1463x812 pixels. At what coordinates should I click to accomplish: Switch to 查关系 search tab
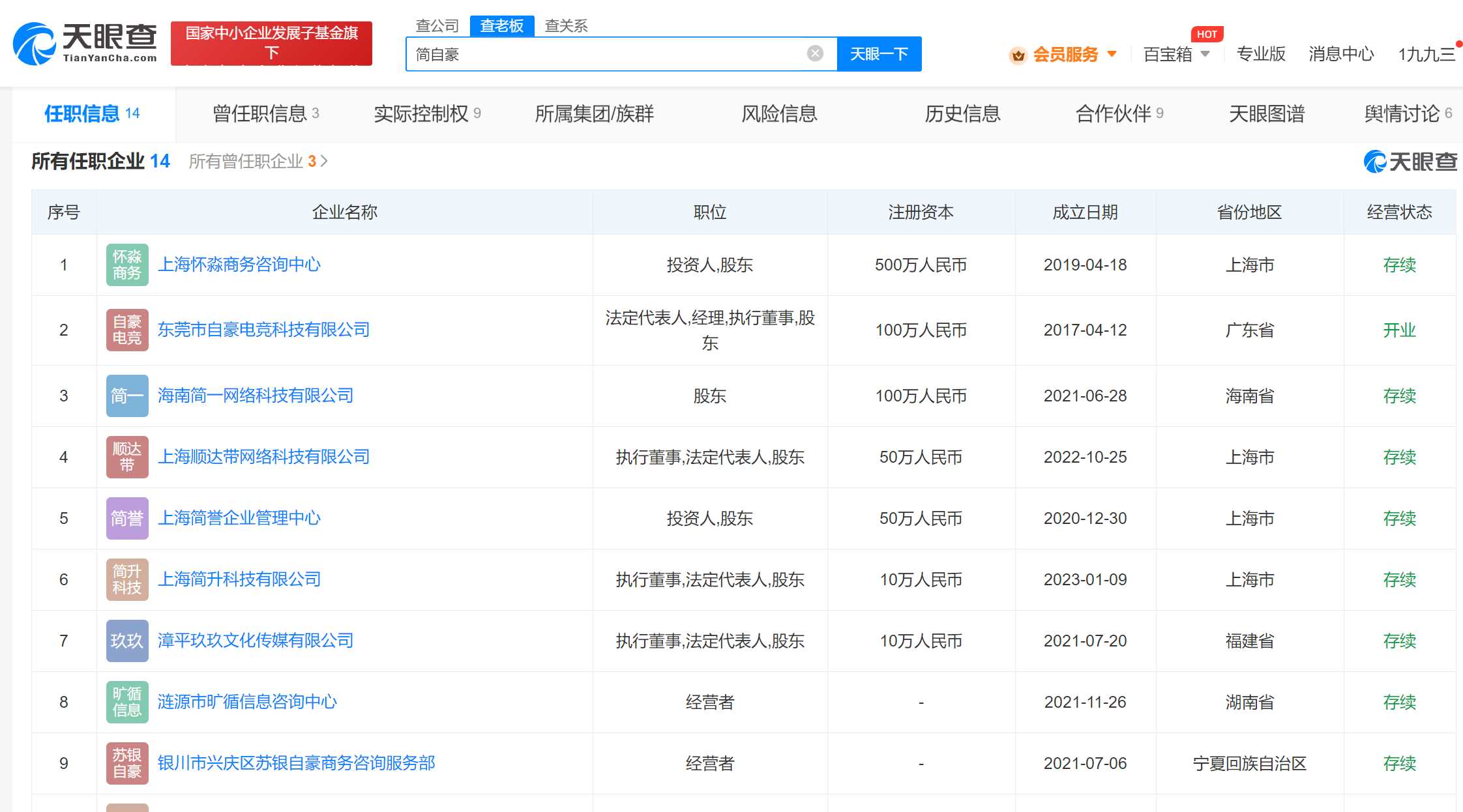[x=566, y=25]
